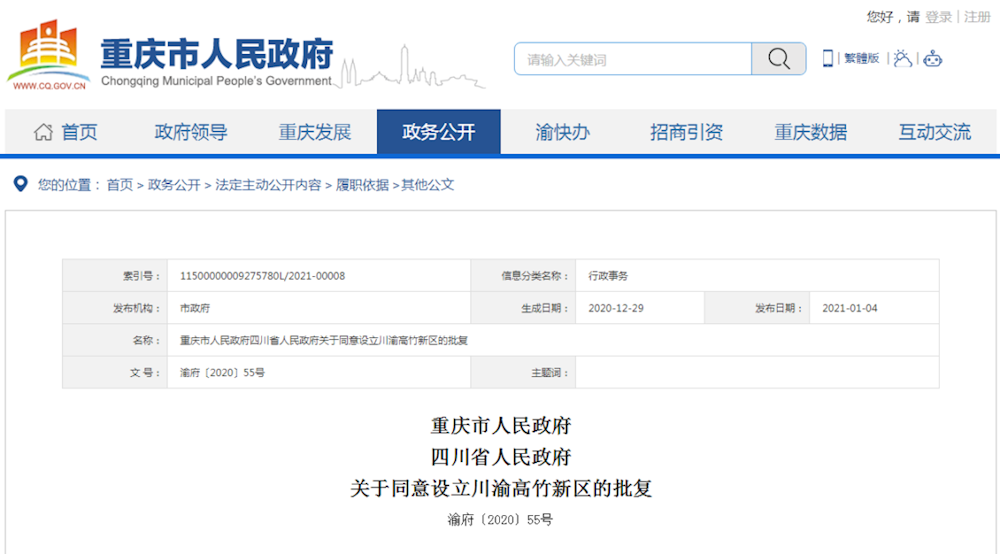Click 法定主动公开内容 in the breadcrumb

coord(268,185)
